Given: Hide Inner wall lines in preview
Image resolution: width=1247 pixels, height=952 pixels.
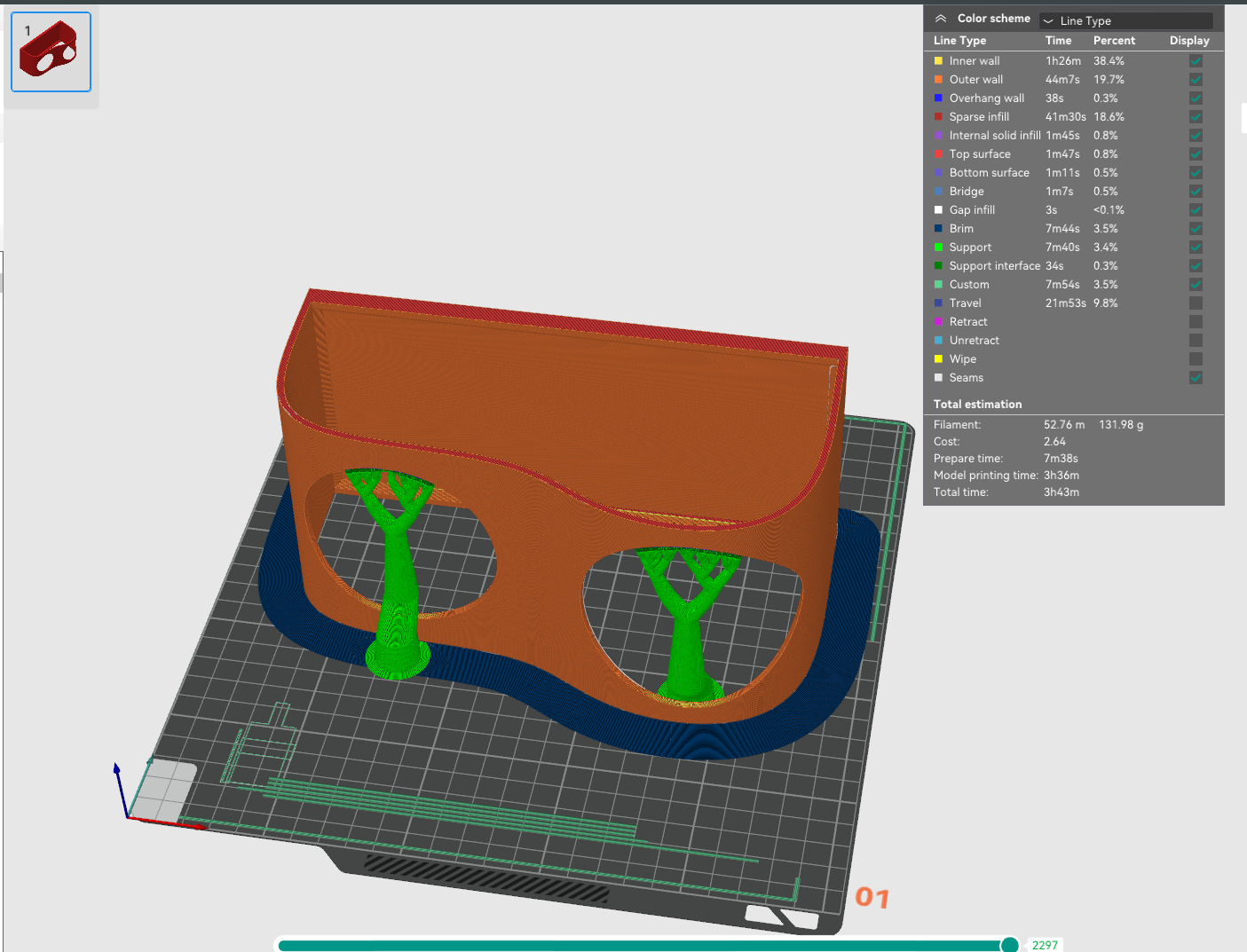Looking at the screenshot, I should coord(1196,61).
